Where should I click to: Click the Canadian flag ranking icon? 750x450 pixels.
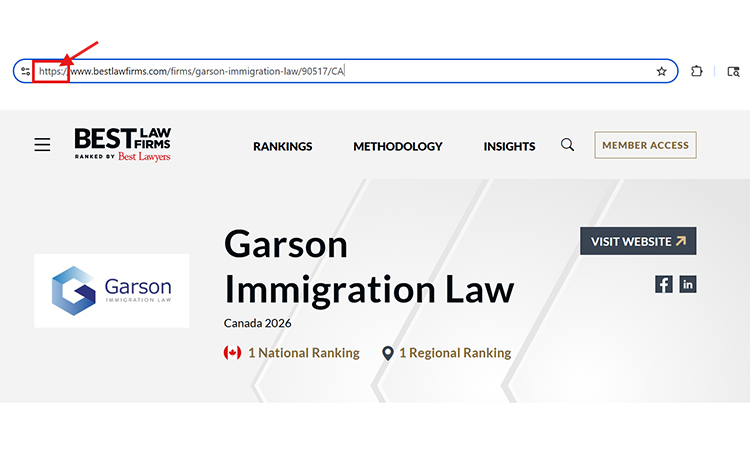pyautogui.click(x=232, y=353)
